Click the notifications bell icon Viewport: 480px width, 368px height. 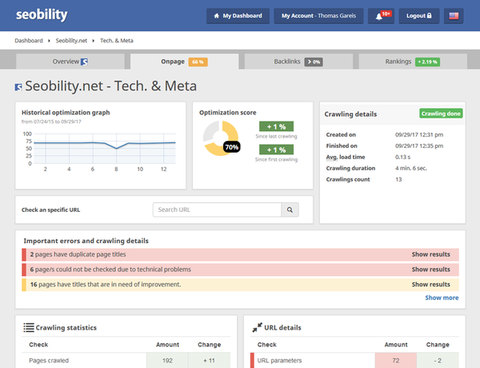click(379, 16)
